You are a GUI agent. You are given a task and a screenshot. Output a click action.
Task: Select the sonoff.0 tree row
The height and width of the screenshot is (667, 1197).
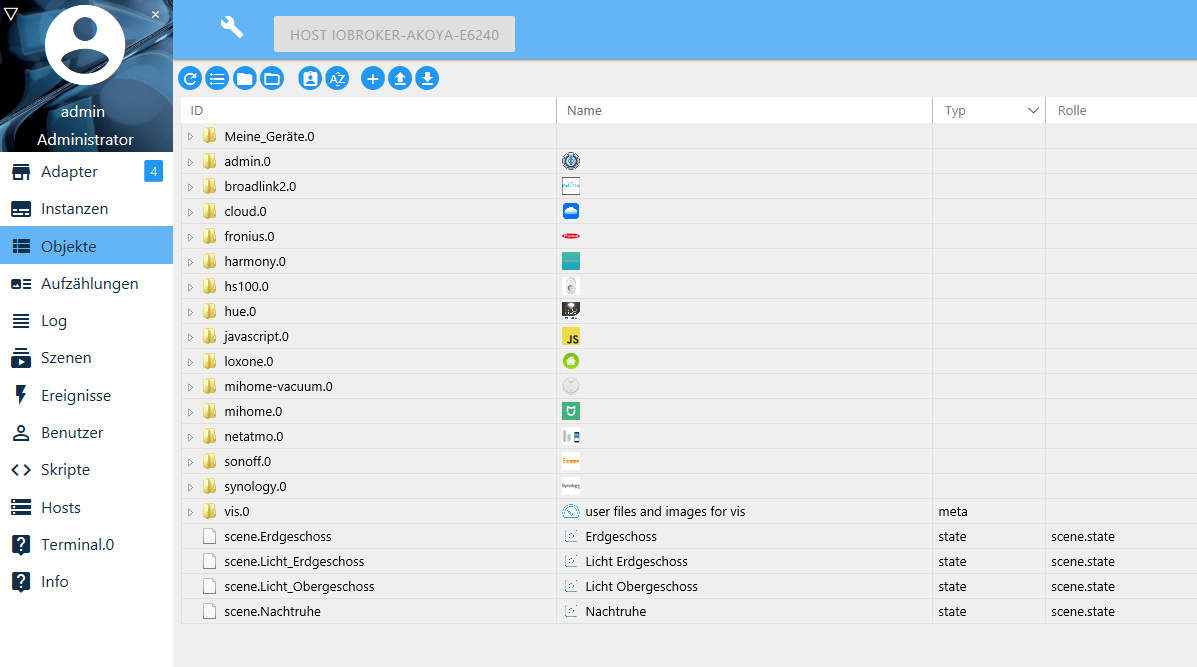pyautogui.click(x=689, y=461)
